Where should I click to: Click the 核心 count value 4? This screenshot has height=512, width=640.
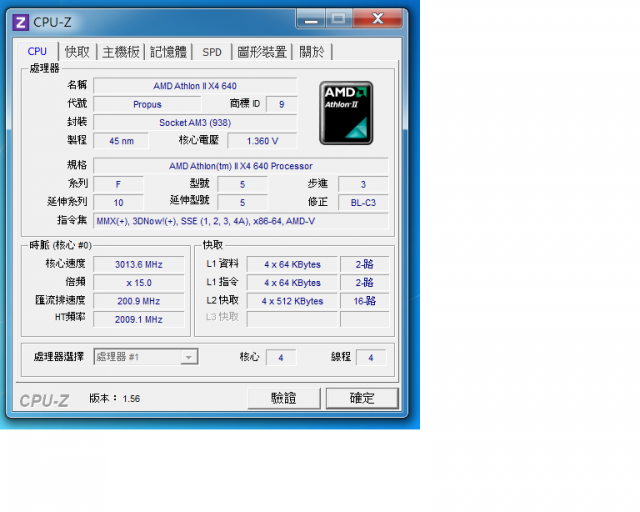(281, 358)
